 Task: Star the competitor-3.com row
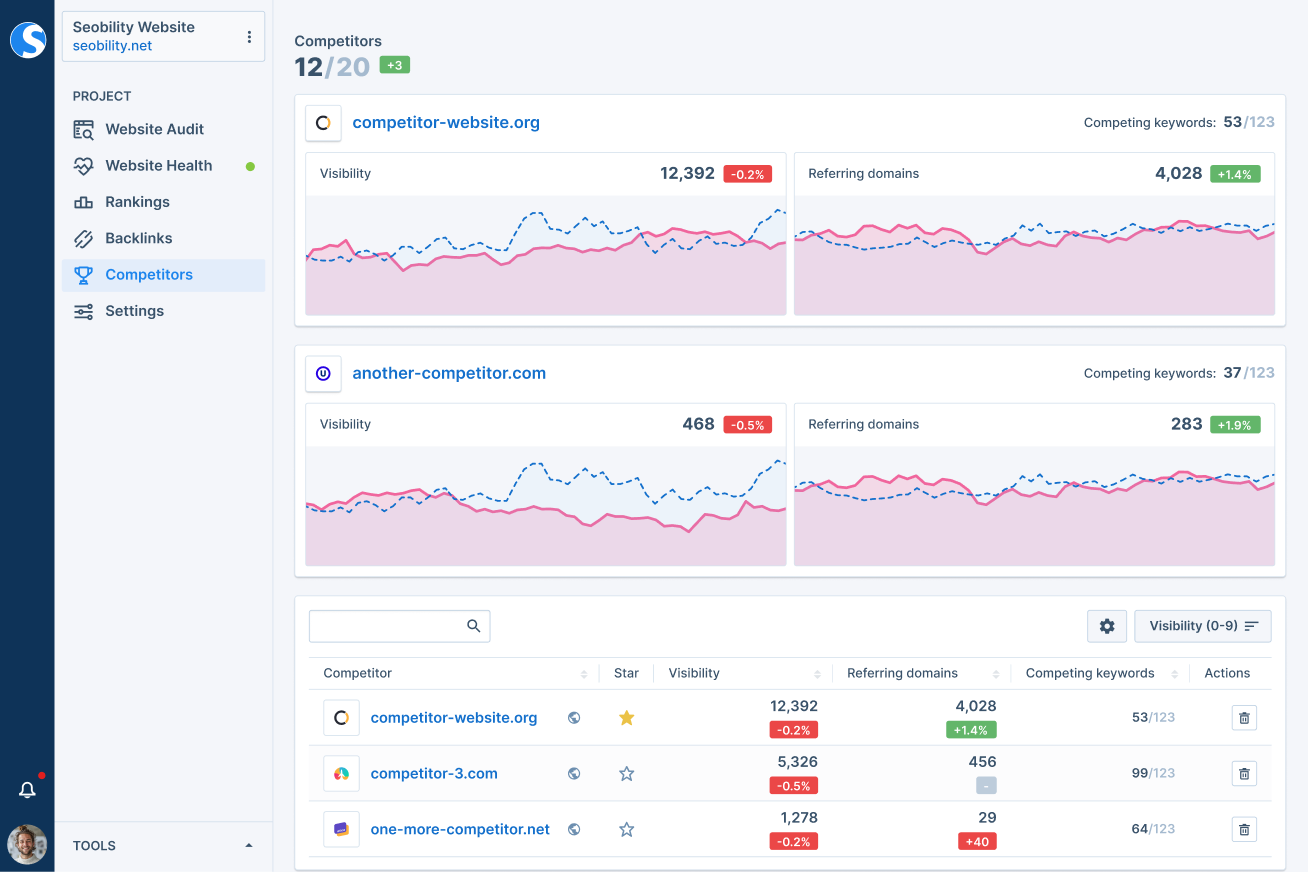tap(626, 773)
